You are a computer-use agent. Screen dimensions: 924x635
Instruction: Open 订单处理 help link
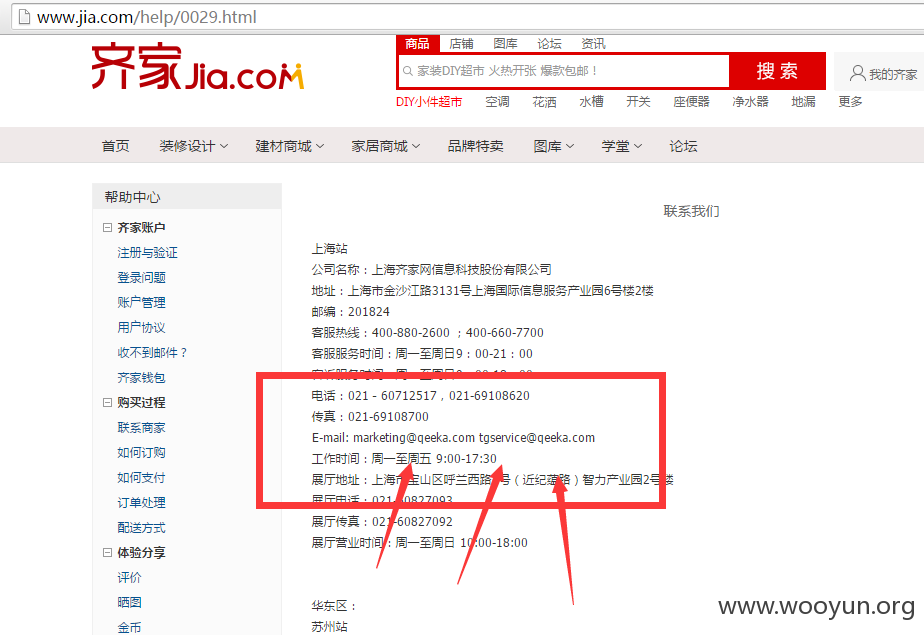[x=141, y=502]
